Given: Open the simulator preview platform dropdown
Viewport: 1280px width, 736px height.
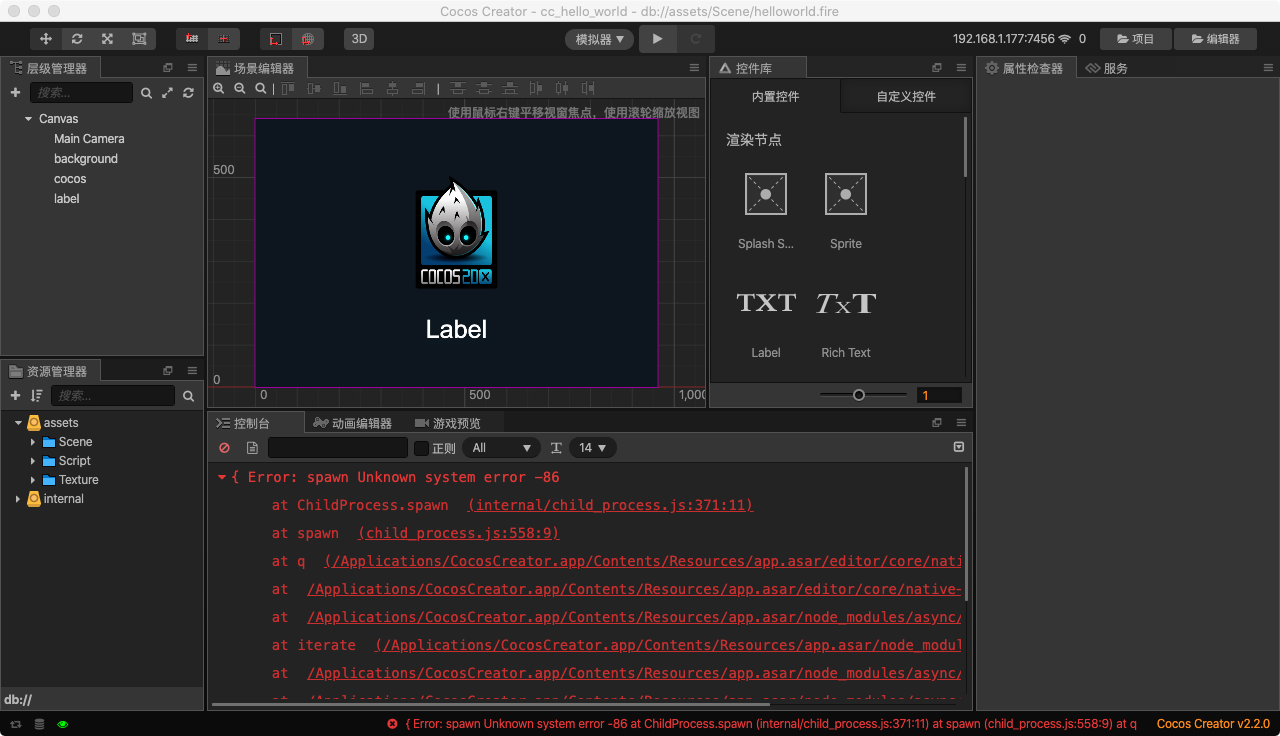Looking at the screenshot, I should point(599,40).
